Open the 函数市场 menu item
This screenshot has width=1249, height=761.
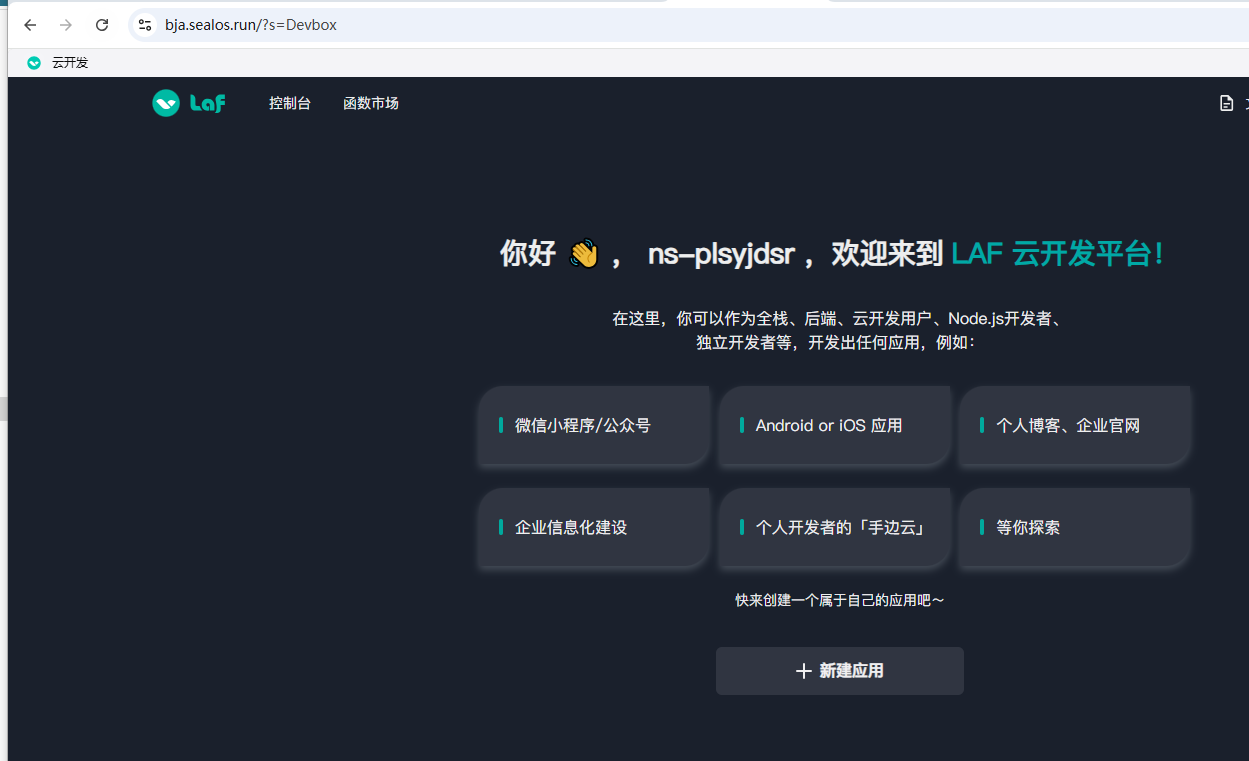coord(371,103)
